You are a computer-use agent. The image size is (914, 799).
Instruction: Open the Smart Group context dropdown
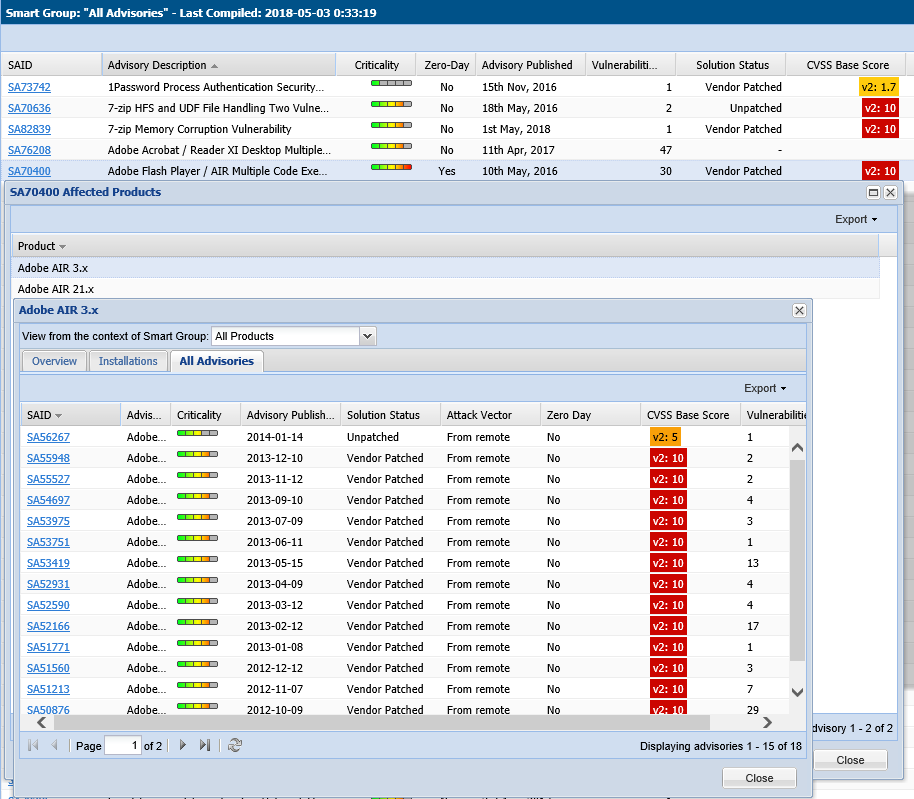pyautogui.click(x=367, y=336)
